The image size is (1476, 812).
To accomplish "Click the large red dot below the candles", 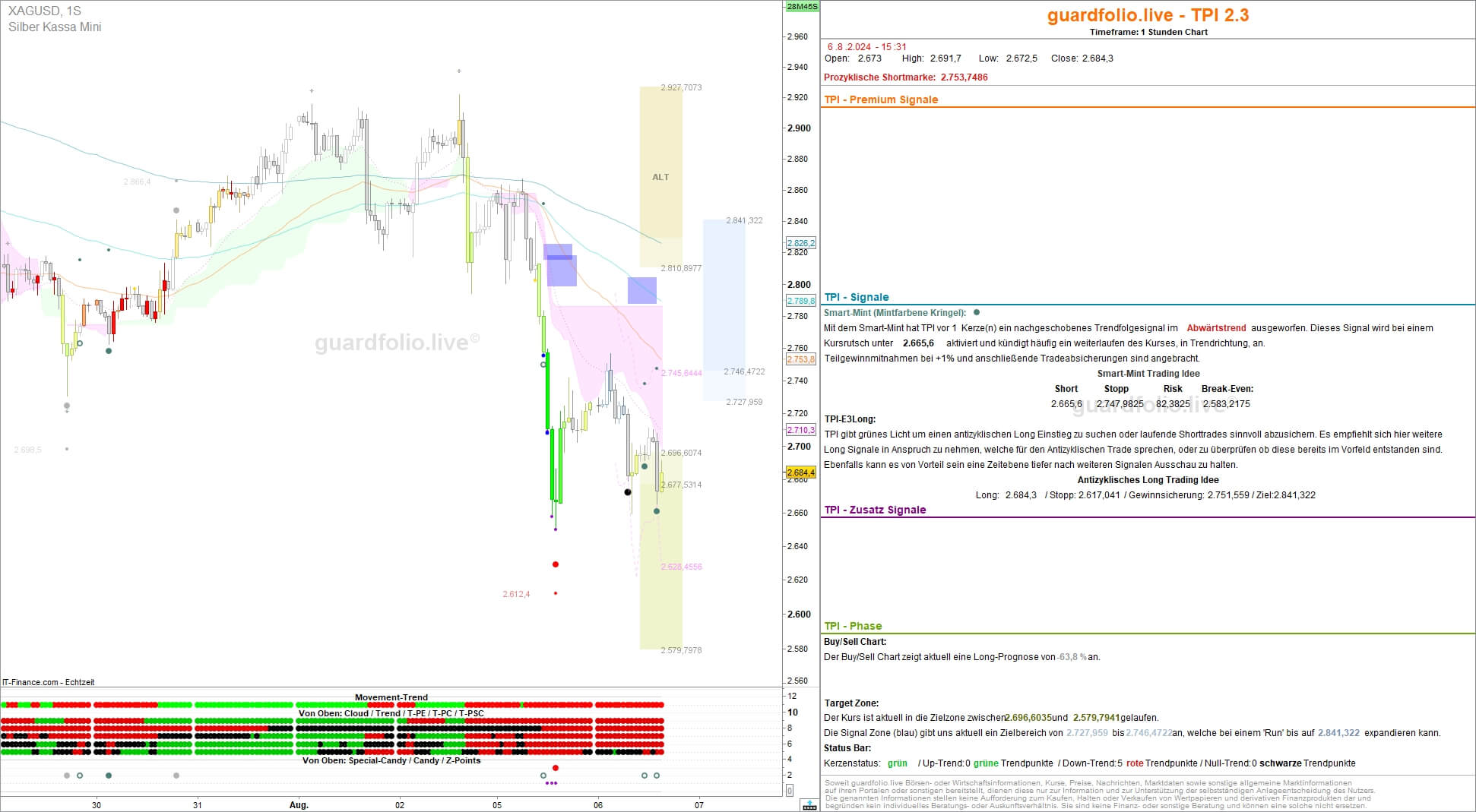I will tap(556, 564).
